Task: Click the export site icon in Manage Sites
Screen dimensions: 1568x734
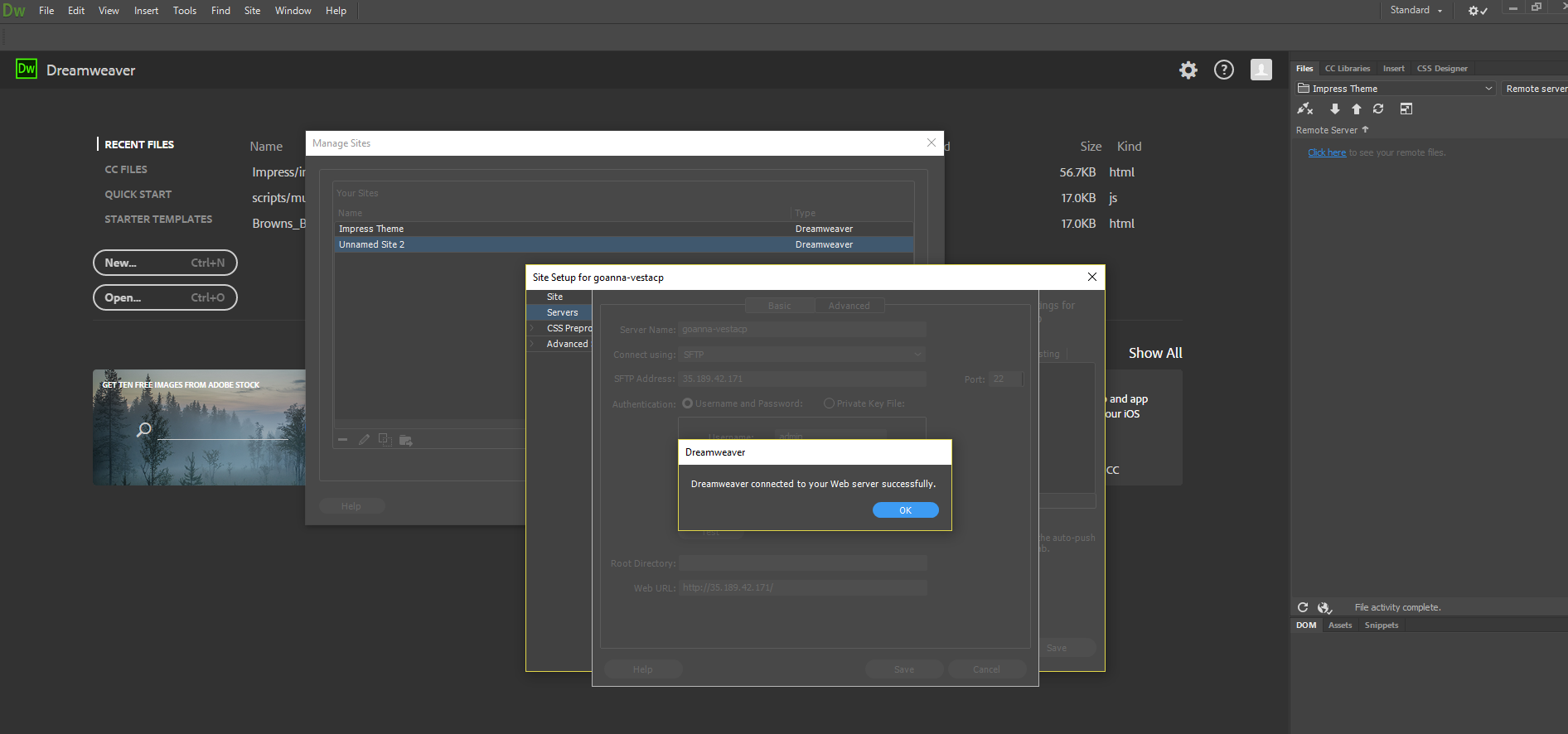Action: tap(406, 440)
